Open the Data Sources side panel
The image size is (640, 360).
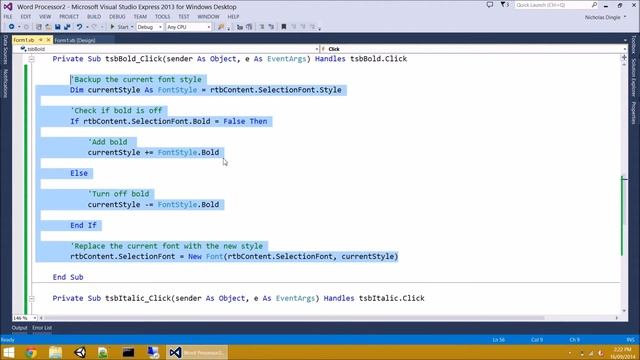click(x=5, y=49)
